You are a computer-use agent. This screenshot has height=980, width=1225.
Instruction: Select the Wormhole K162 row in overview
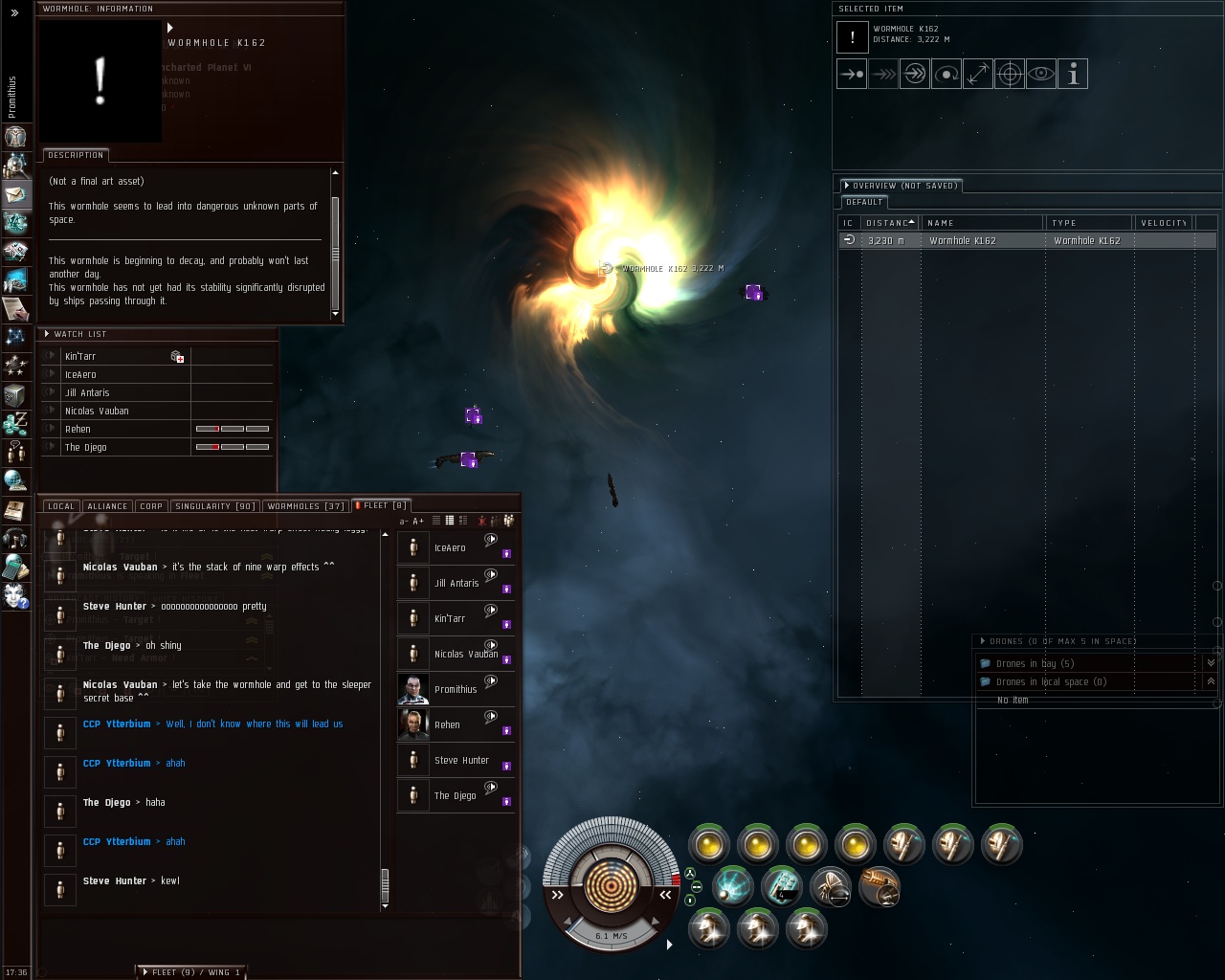click(x=1028, y=241)
